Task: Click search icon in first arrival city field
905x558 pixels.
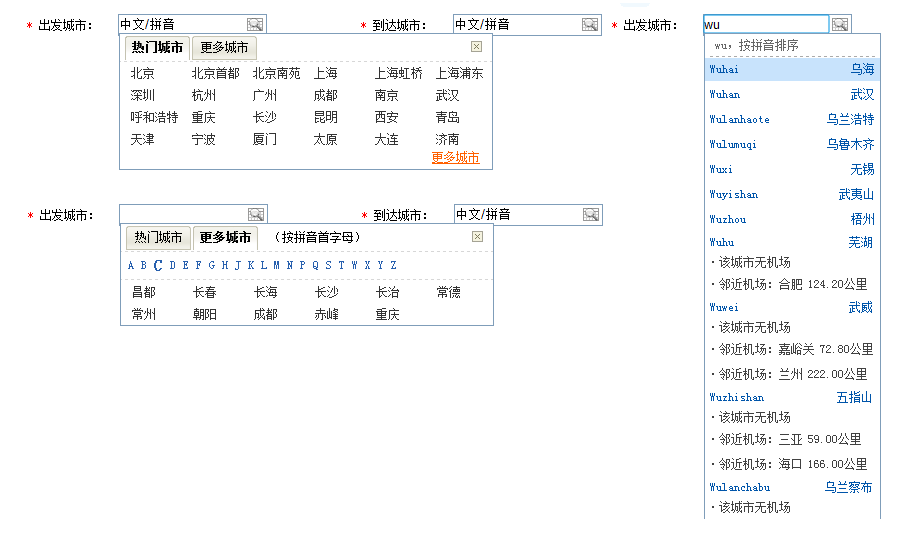Action: pos(590,24)
